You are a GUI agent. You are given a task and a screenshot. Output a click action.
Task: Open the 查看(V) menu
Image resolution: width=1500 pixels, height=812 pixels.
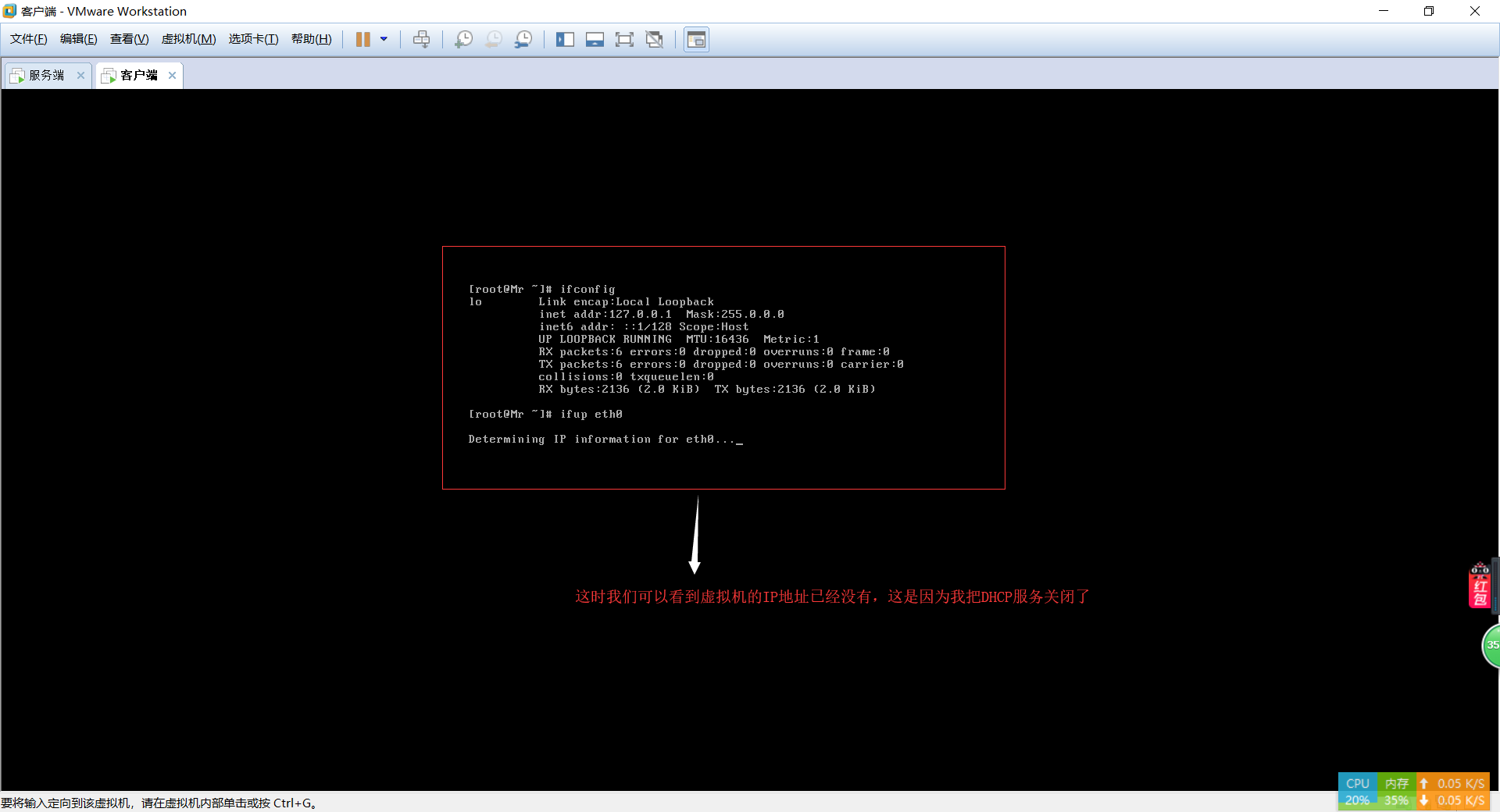coord(129,39)
